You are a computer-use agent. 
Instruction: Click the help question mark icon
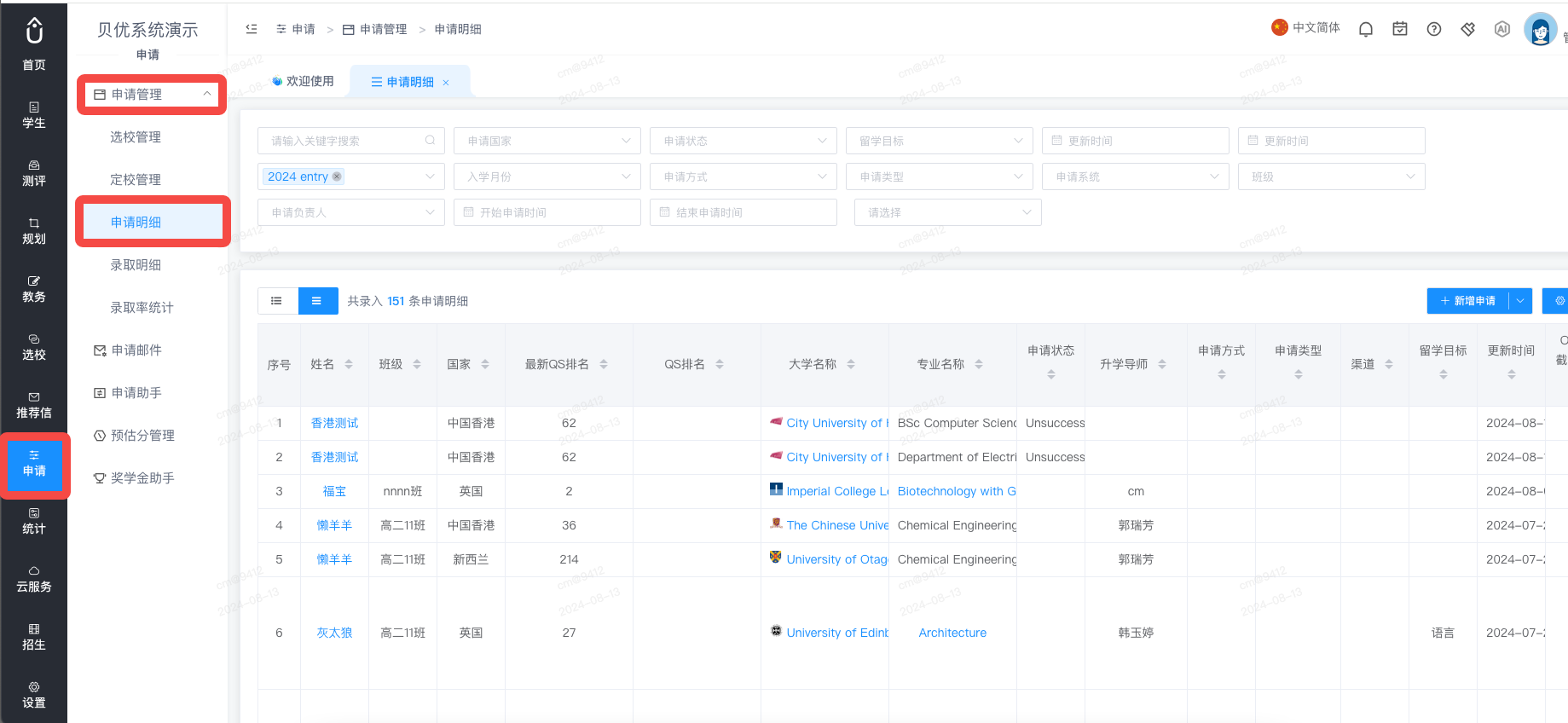coord(1434,29)
